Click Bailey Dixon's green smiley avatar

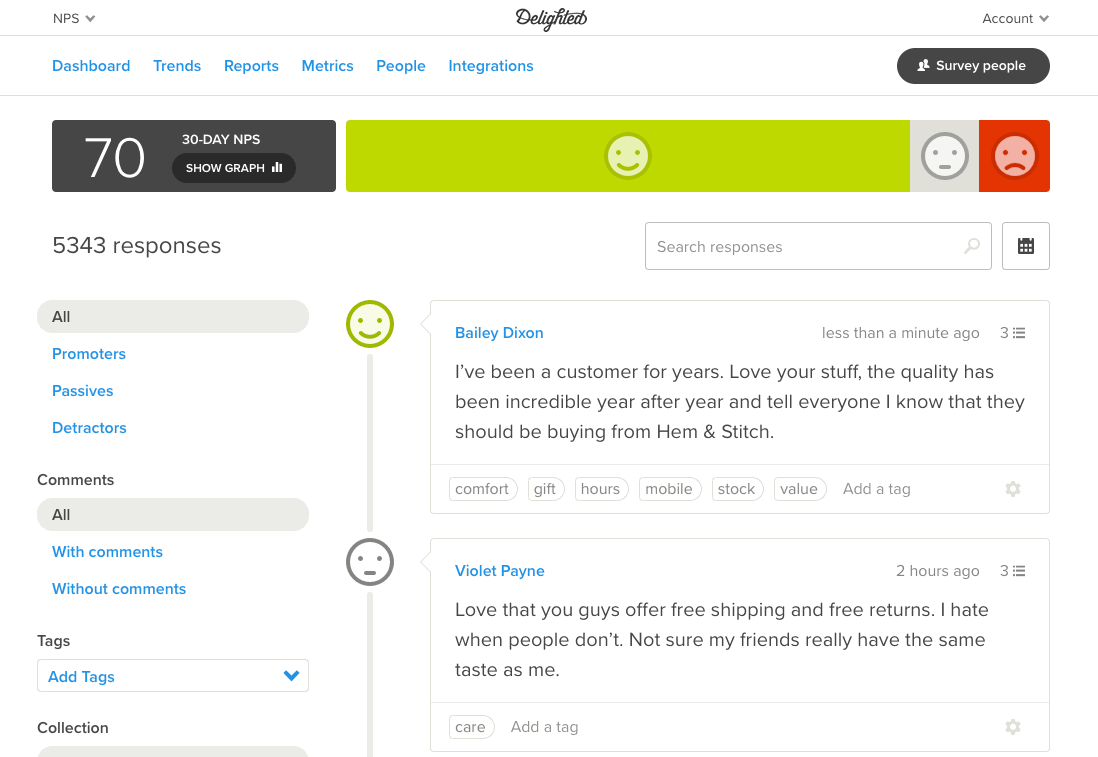(x=370, y=324)
